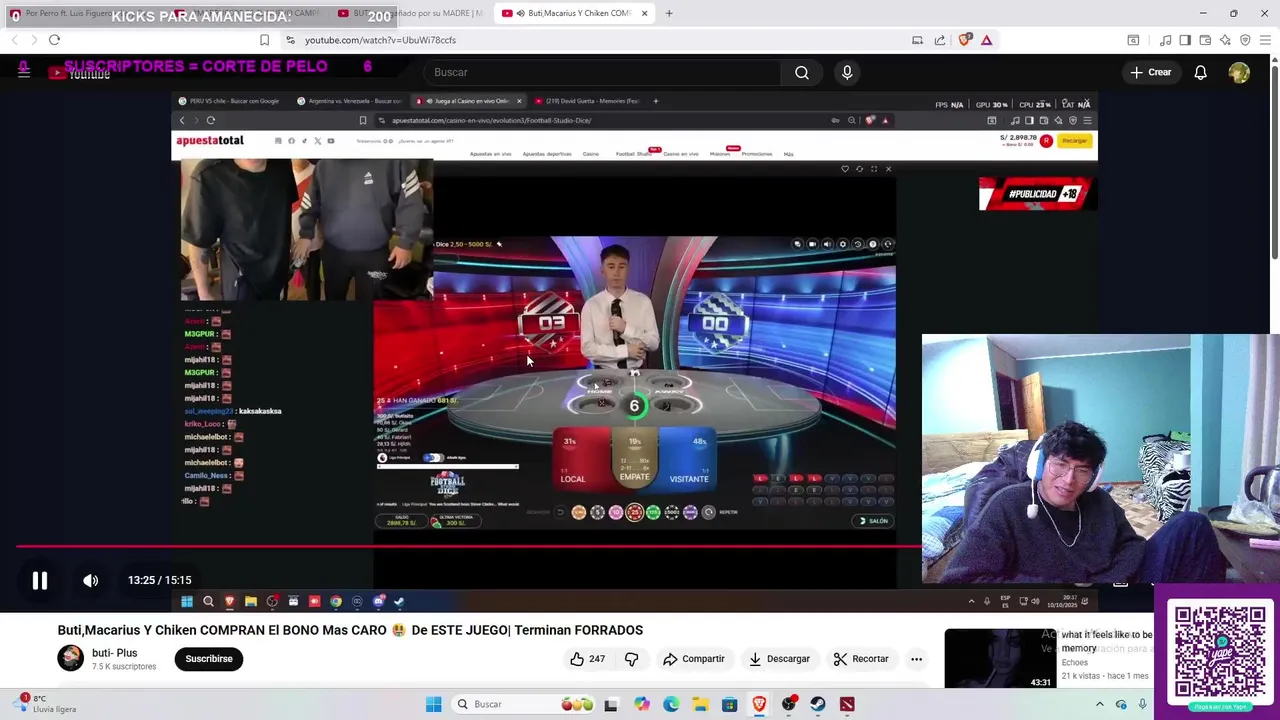The image size is (1280, 720).
Task: Open the share icon in address bar
Action: pos(940,40)
